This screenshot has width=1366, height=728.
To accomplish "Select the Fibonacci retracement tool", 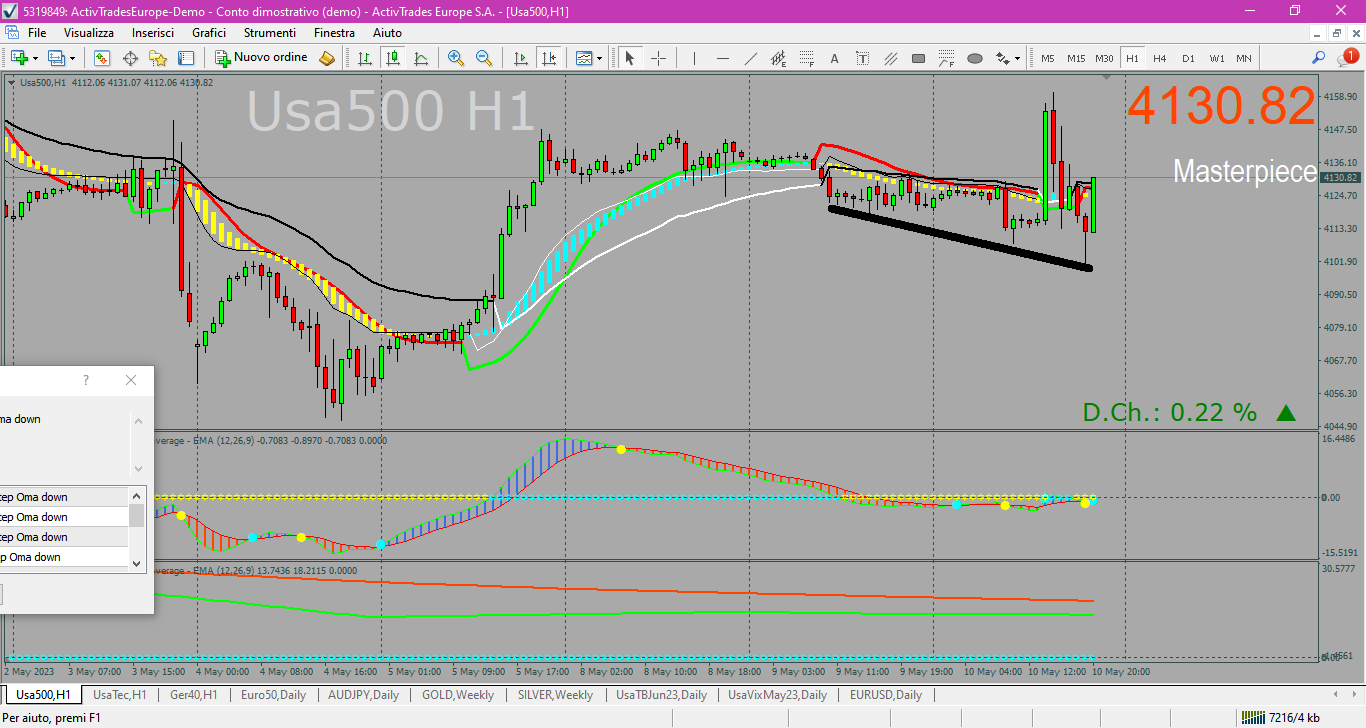I will (807, 58).
